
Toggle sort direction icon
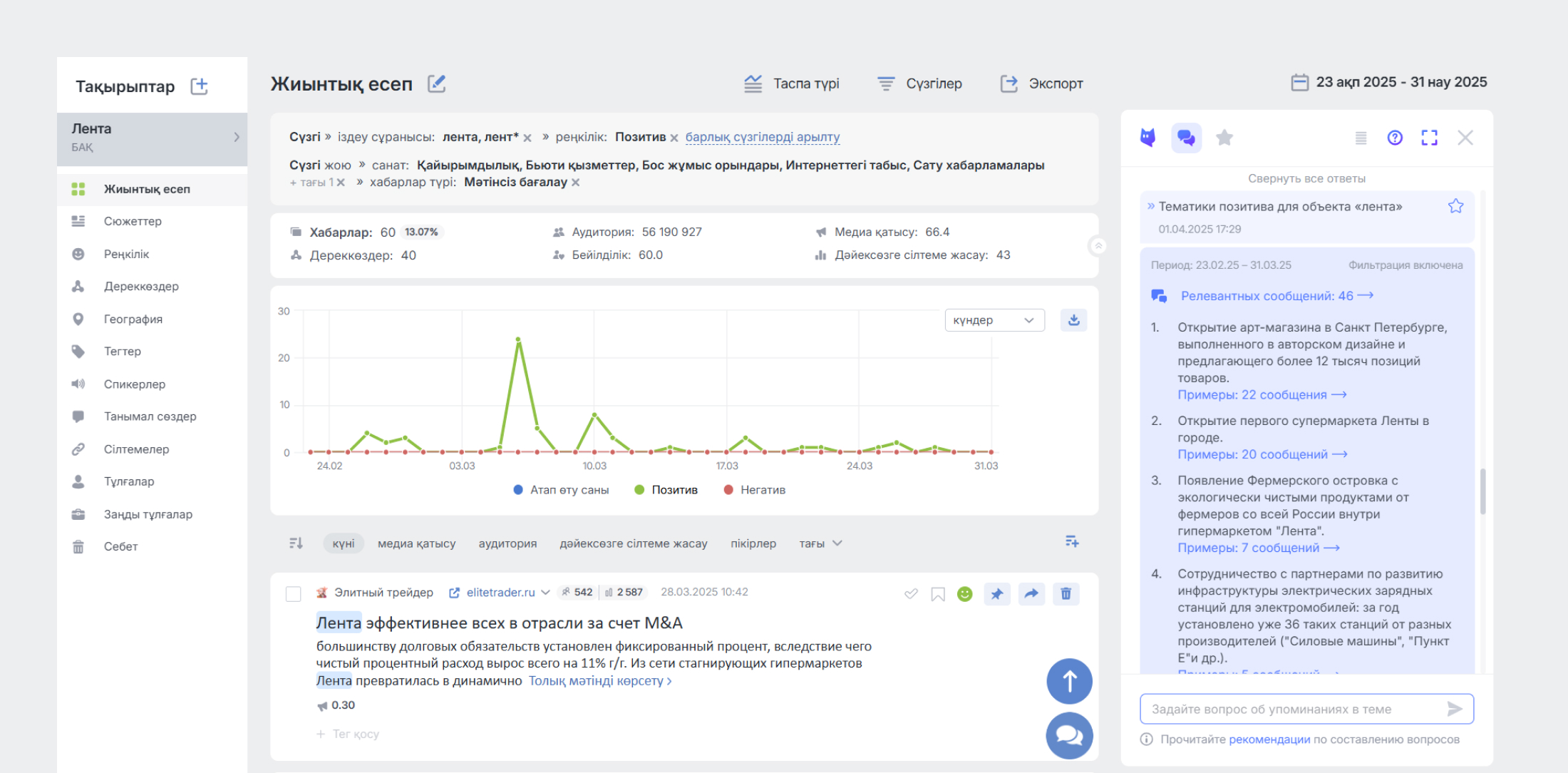coord(296,543)
